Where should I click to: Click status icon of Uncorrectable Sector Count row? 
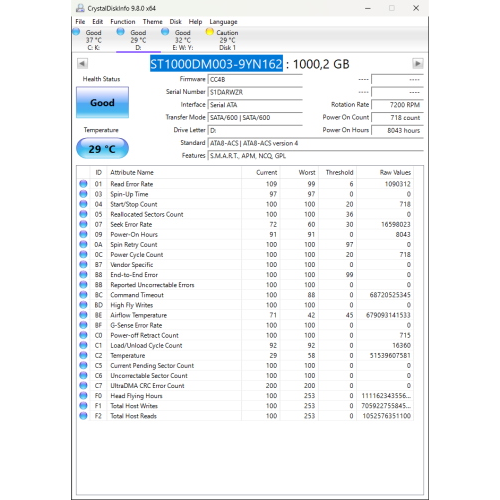pos(83,375)
